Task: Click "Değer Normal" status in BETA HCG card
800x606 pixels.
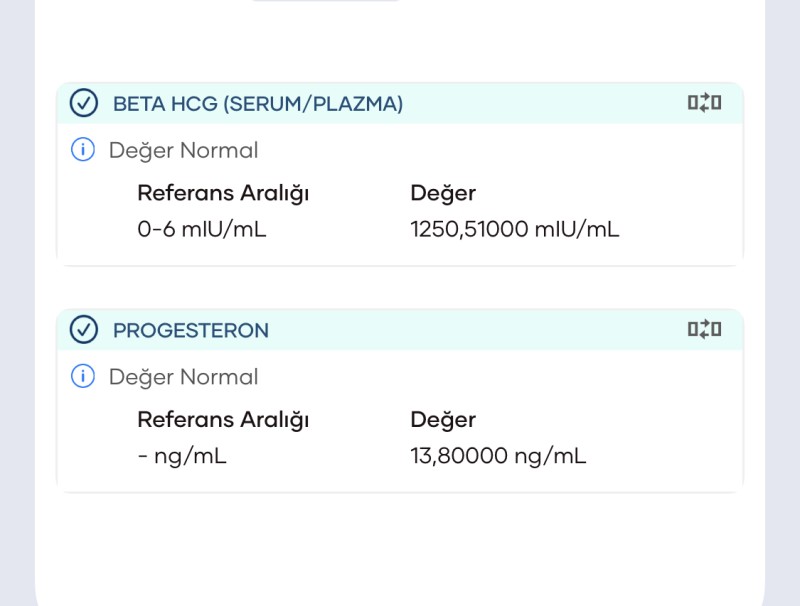Action: click(x=183, y=151)
